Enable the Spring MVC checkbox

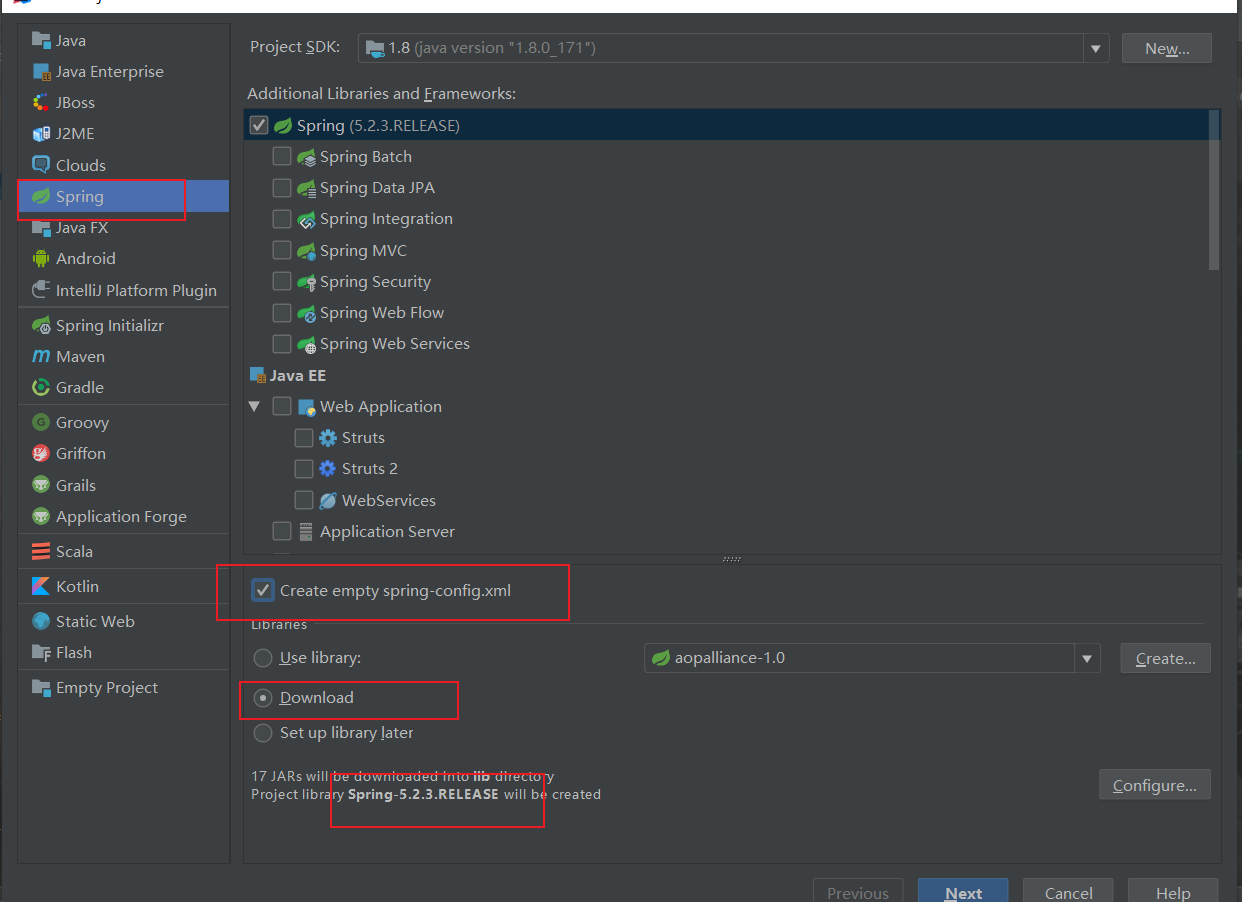[x=282, y=250]
